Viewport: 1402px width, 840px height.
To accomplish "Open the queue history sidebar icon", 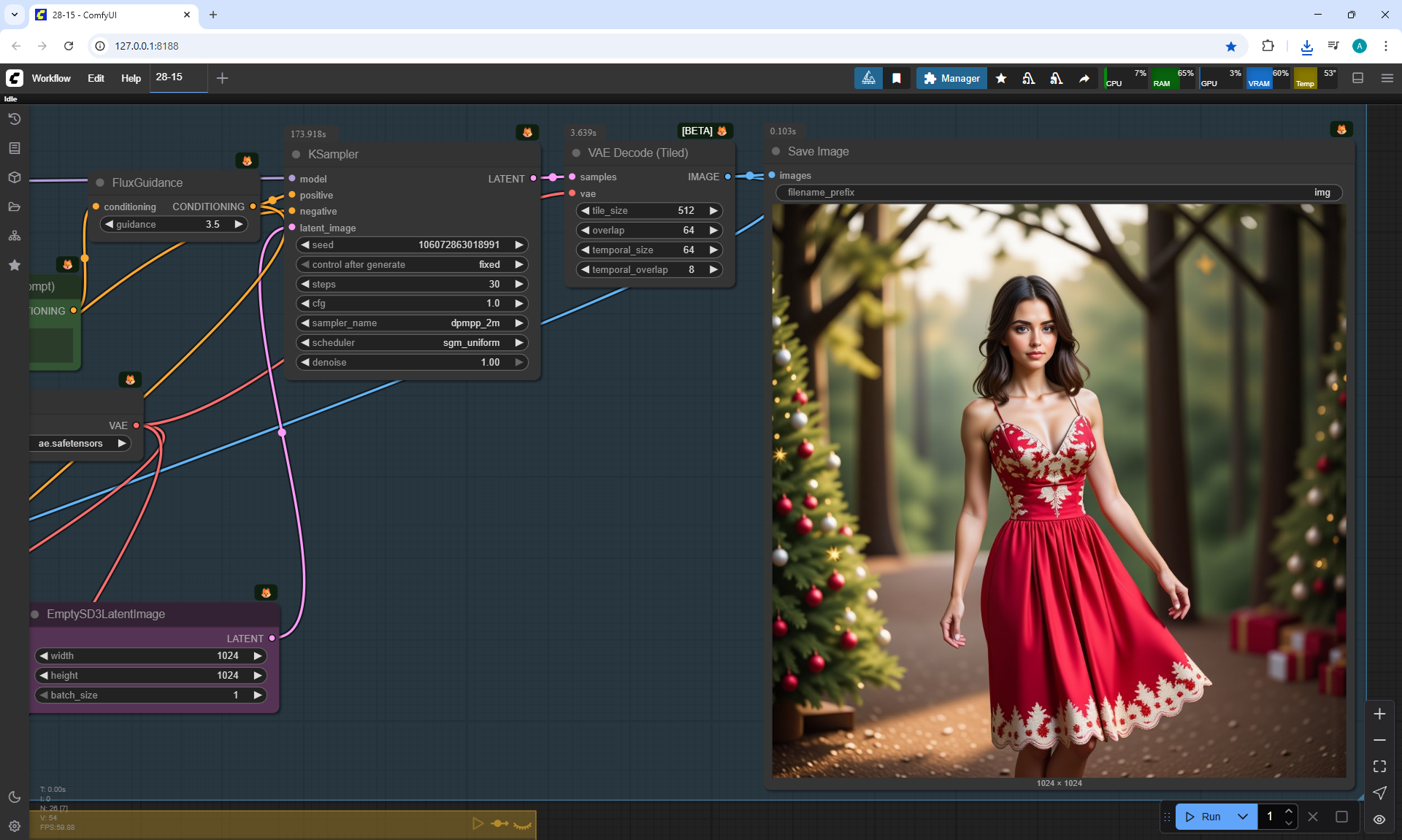I will (14, 119).
